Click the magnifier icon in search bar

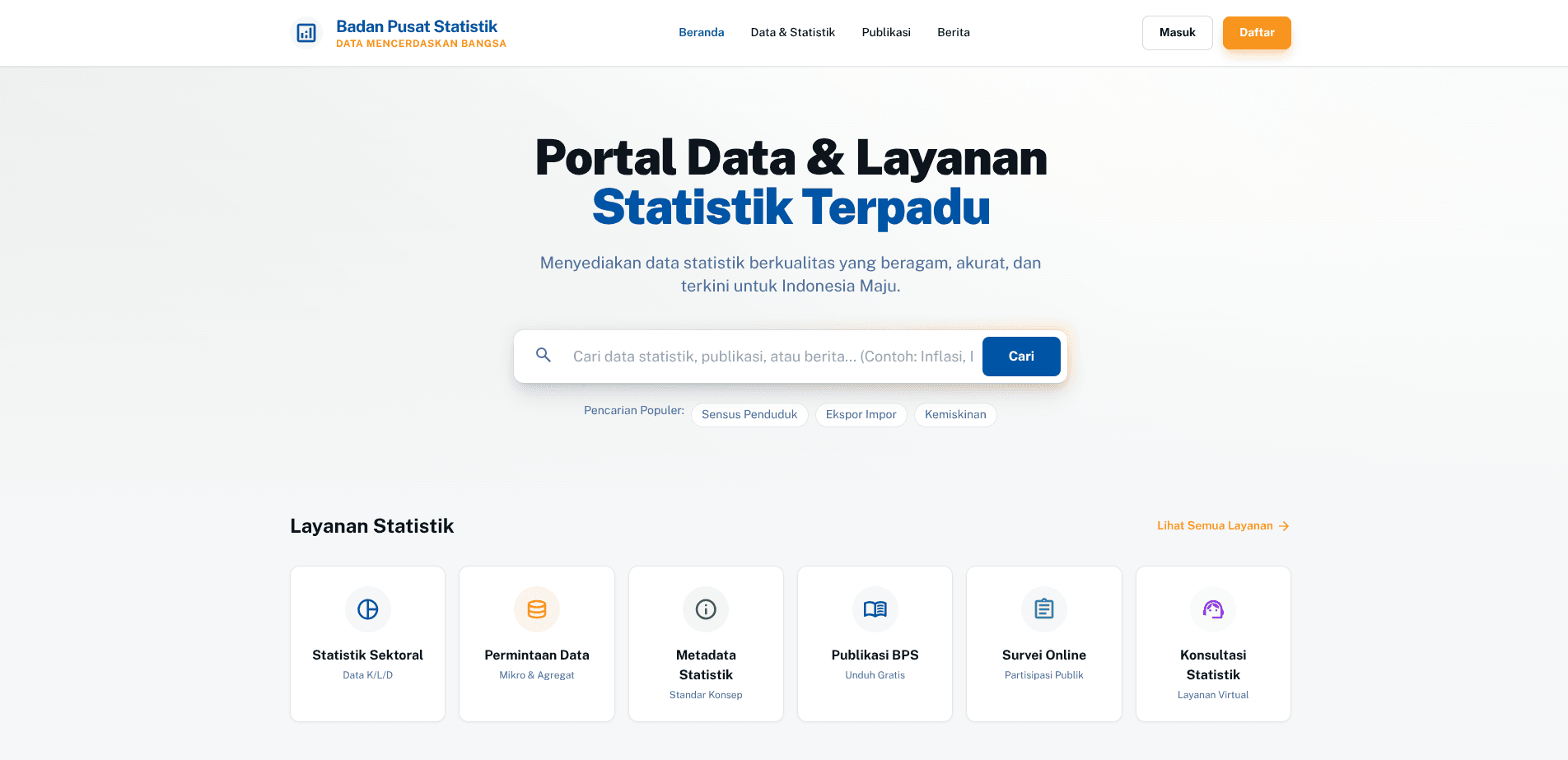[x=544, y=356]
